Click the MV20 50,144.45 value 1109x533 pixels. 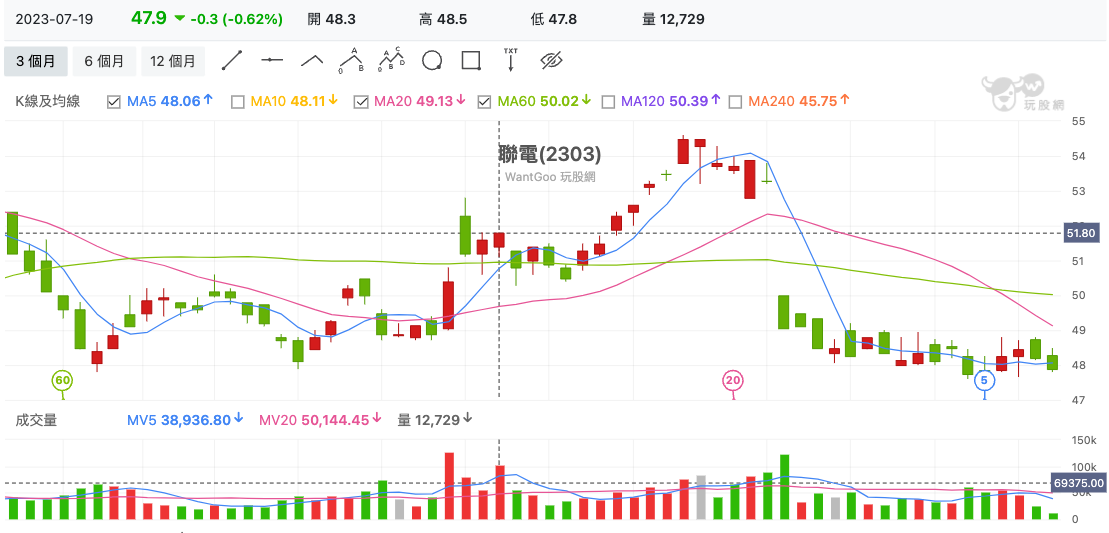pyautogui.click(x=314, y=421)
